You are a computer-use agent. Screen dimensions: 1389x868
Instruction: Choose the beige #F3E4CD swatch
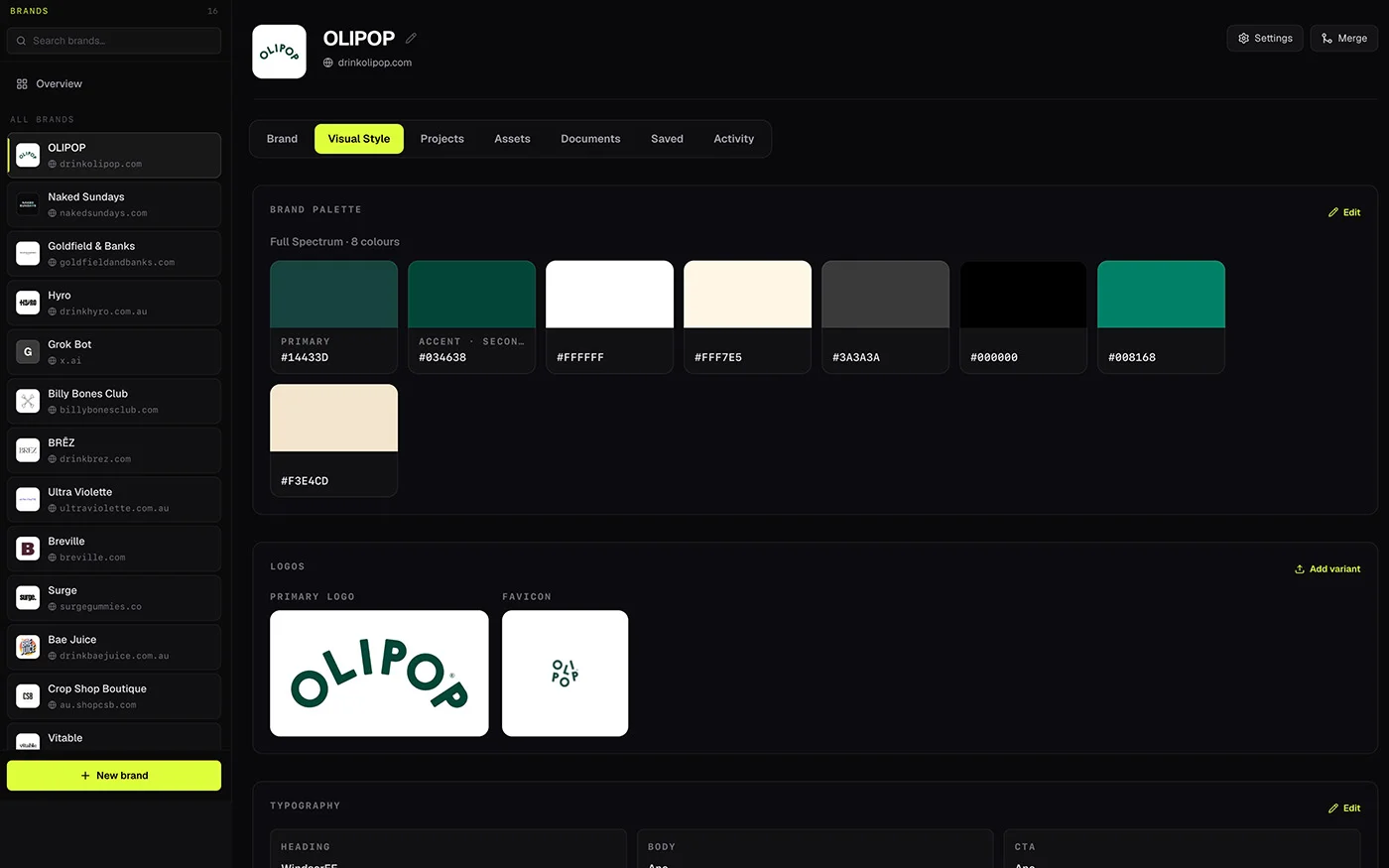pyautogui.click(x=333, y=440)
